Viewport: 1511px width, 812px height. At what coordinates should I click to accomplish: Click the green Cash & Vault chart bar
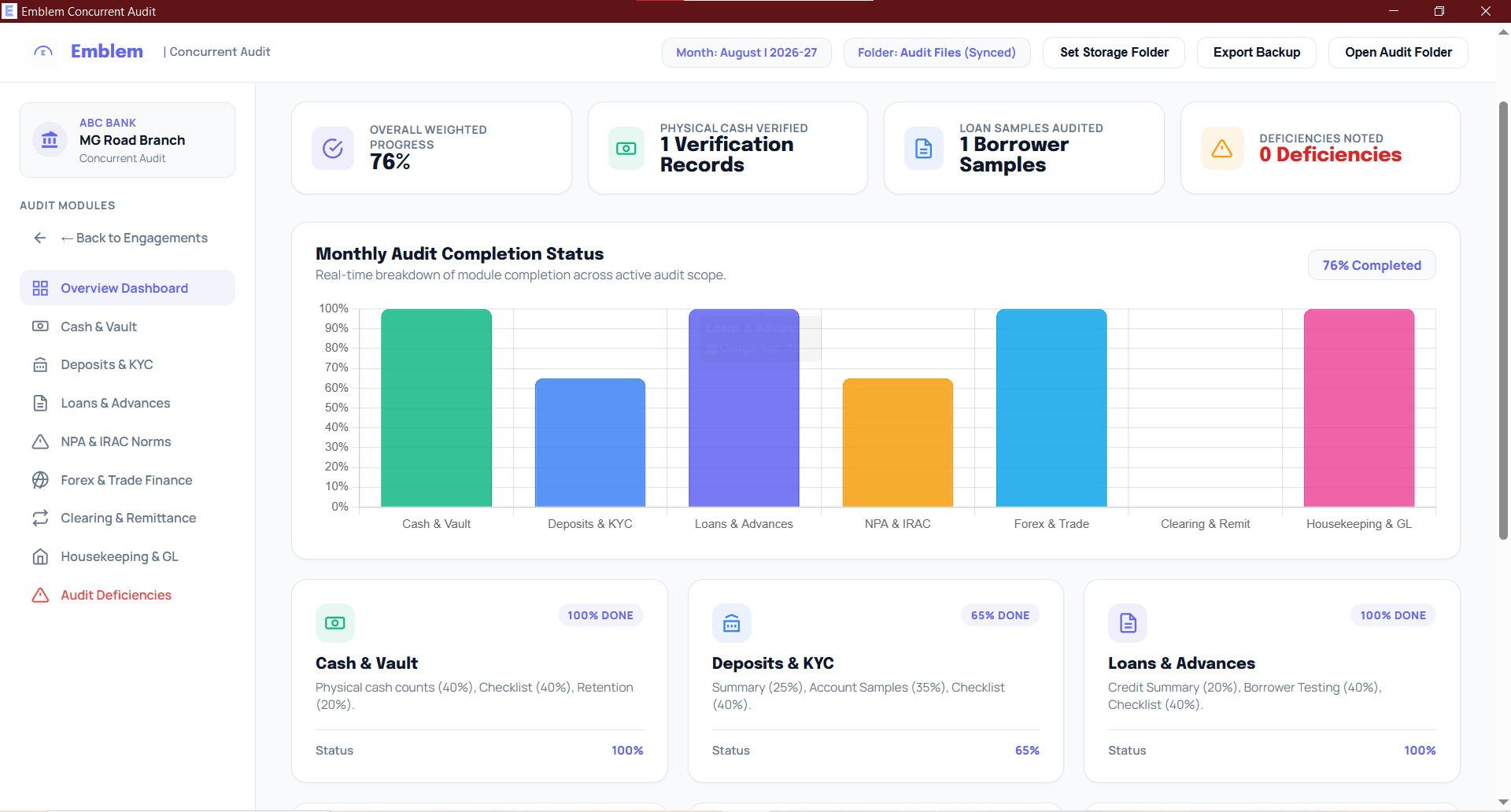point(437,408)
